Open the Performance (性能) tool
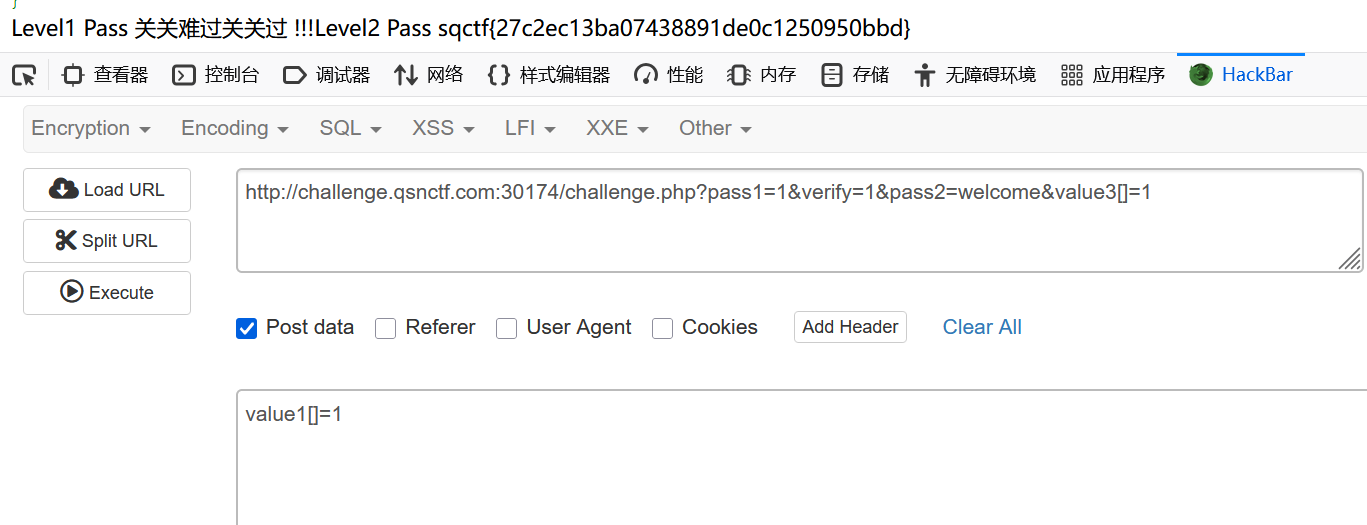Image resolution: width=1367 pixels, height=525 pixels. [668, 75]
